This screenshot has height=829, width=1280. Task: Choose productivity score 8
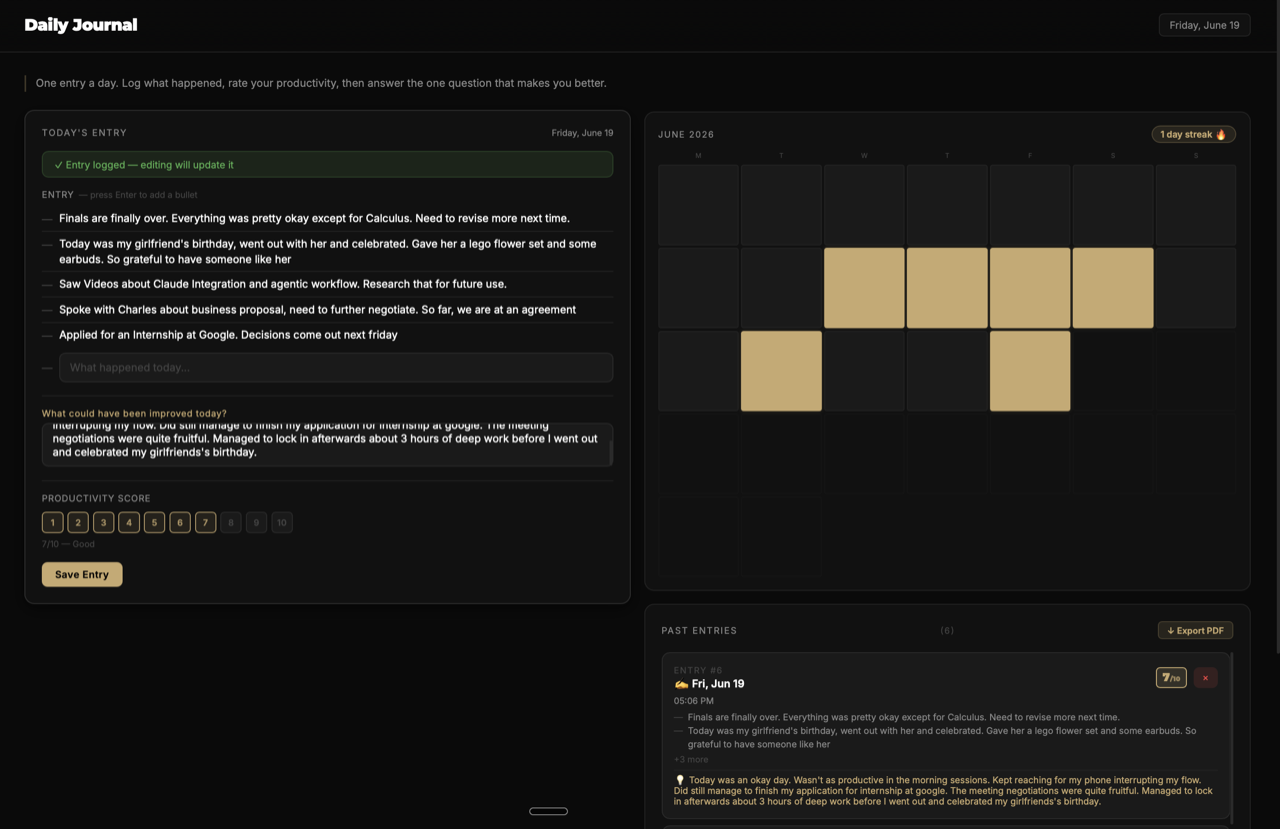click(x=231, y=522)
